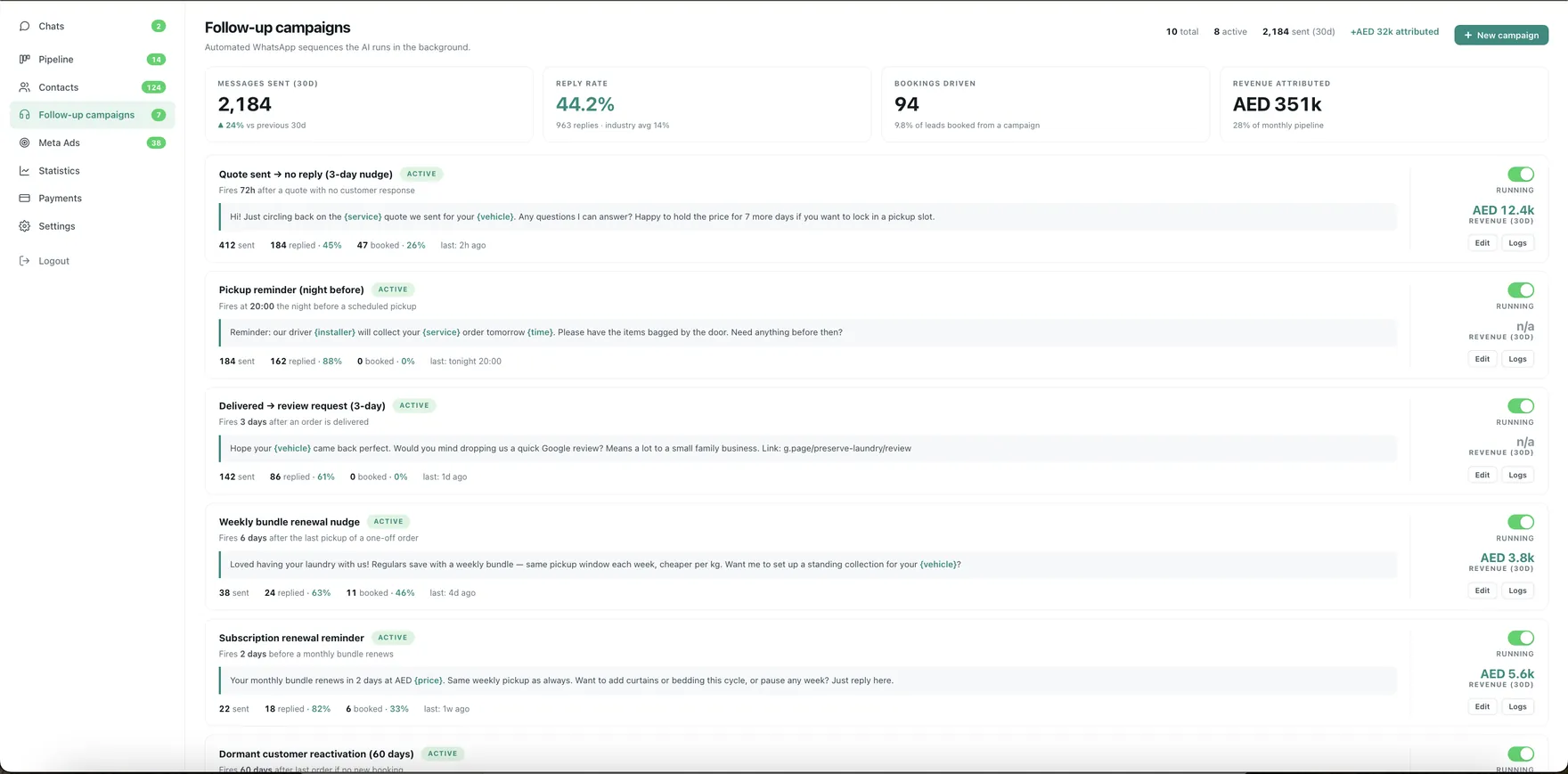Click the Payments card icon
The width and height of the screenshot is (1568, 774).
(24, 198)
